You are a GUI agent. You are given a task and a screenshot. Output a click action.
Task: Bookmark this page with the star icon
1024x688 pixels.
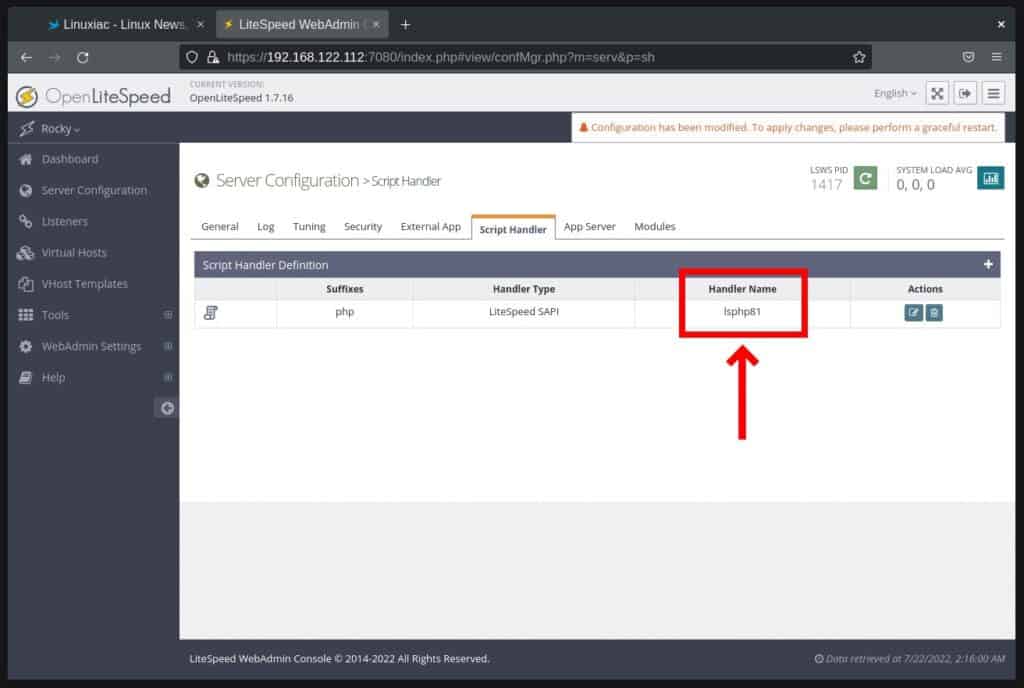859,57
